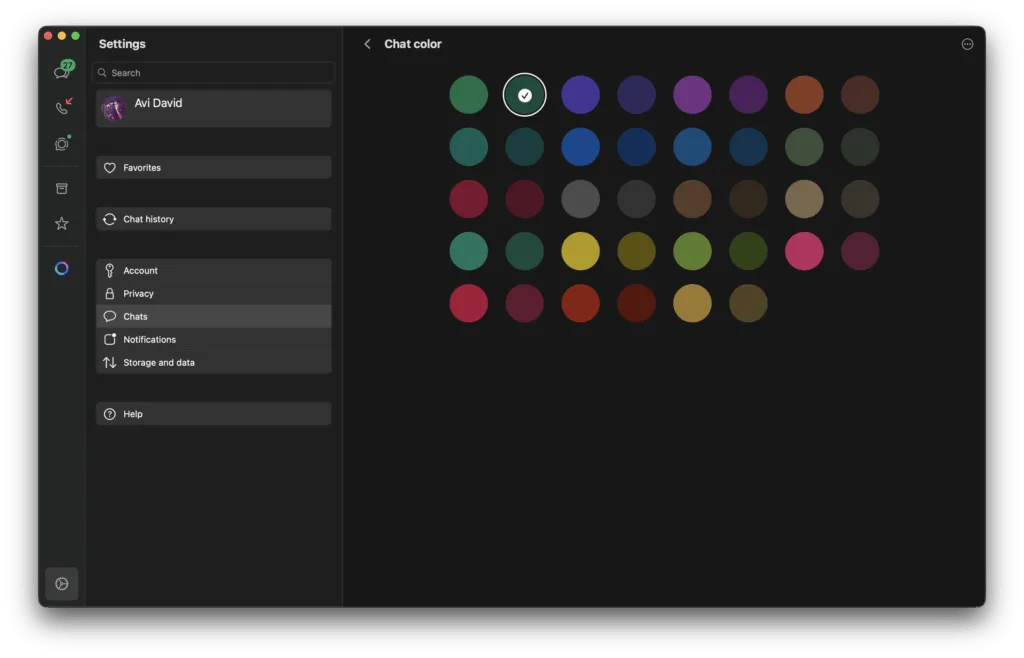Click the Help question mark icon
1024x658 pixels.
click(110, 414)
